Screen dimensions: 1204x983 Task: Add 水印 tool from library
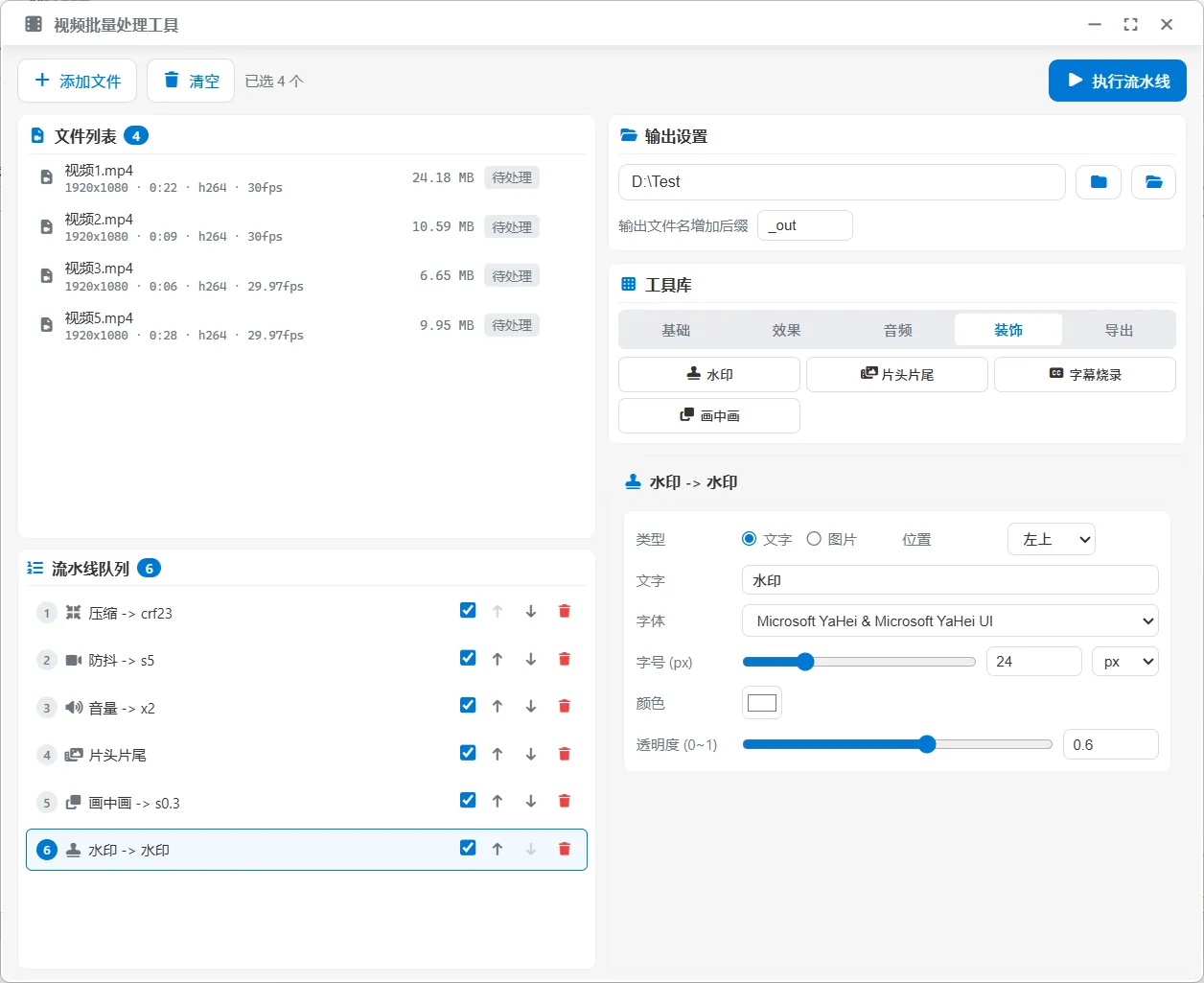pos(709,375)
